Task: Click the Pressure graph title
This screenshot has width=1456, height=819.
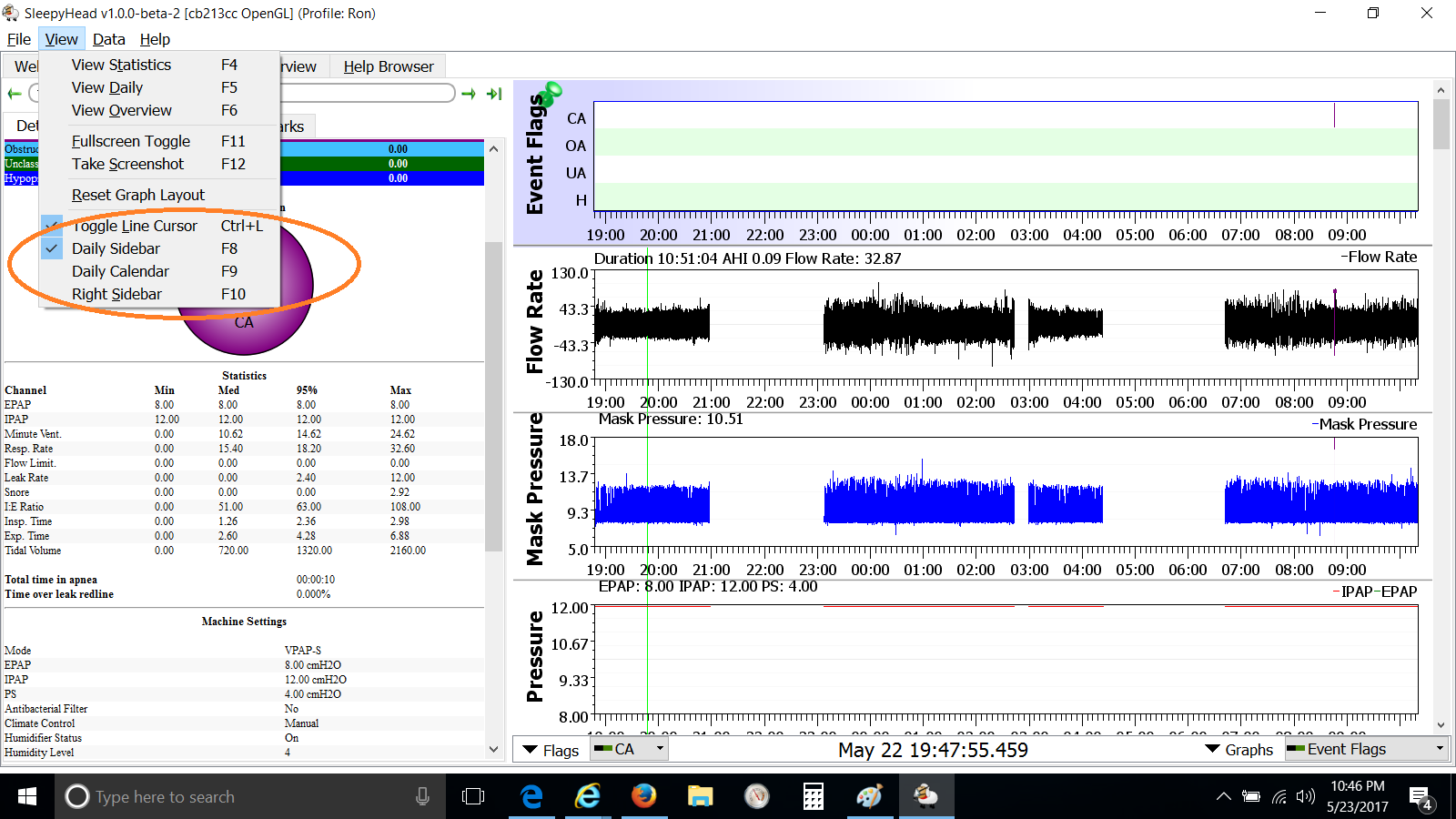Action: tap(534, 656)
